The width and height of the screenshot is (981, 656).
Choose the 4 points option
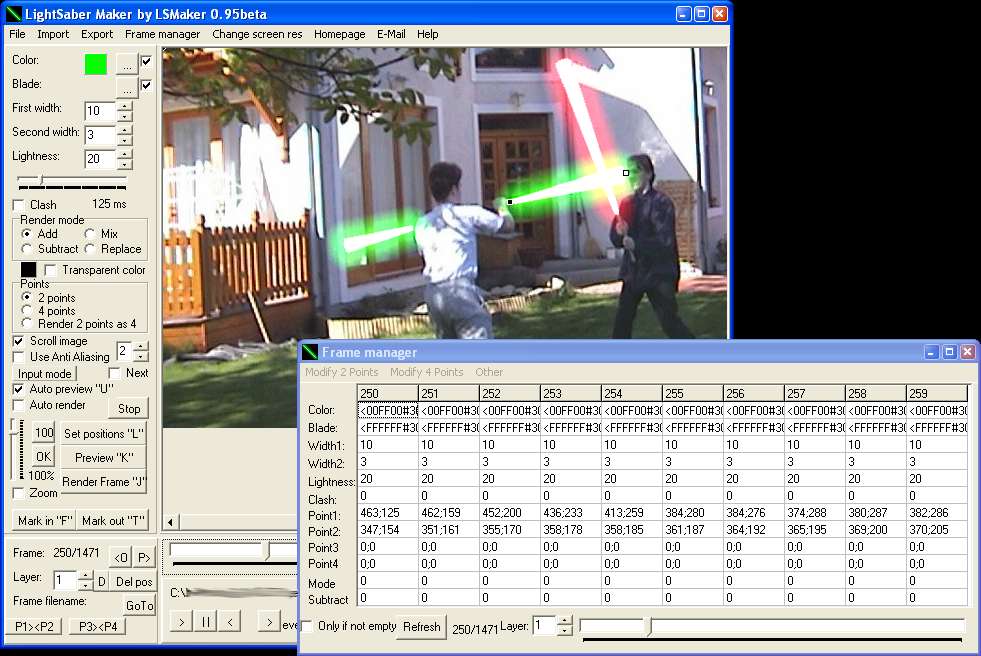tap(26, 310)
